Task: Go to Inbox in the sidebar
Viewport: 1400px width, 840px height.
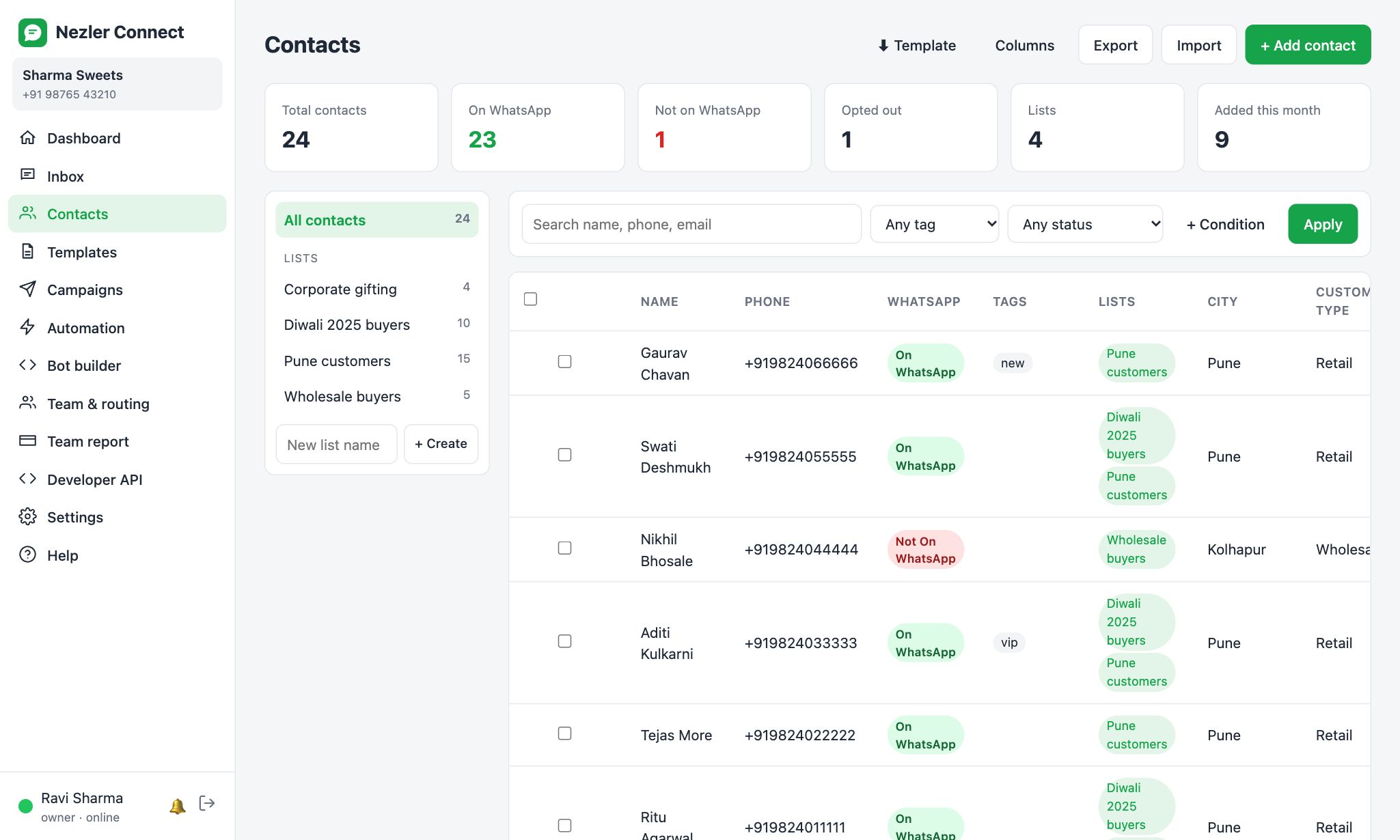Action: pyautogui.click(x=117, y=176)
